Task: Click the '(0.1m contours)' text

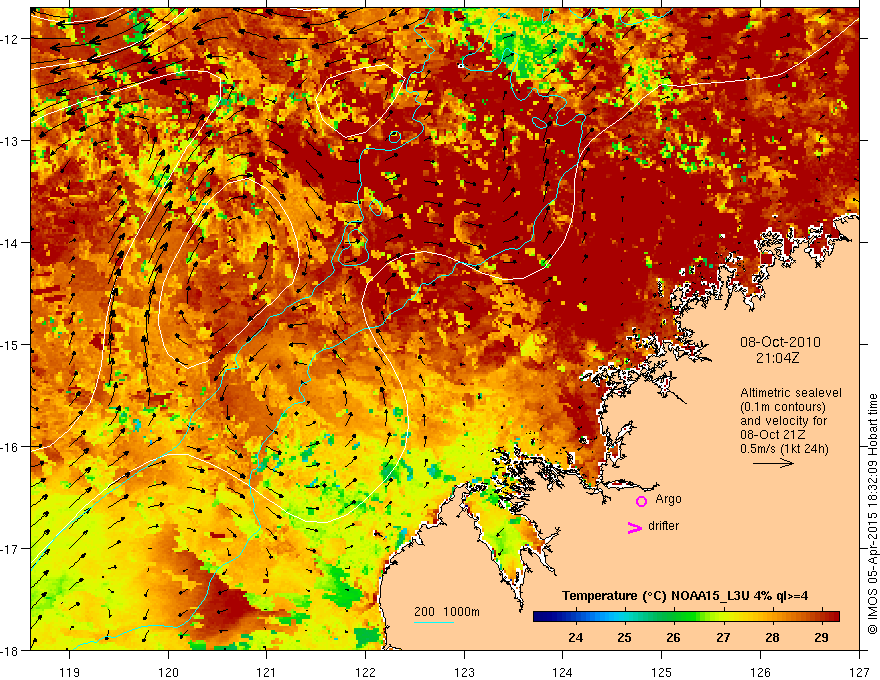Action: click(783, 407)
